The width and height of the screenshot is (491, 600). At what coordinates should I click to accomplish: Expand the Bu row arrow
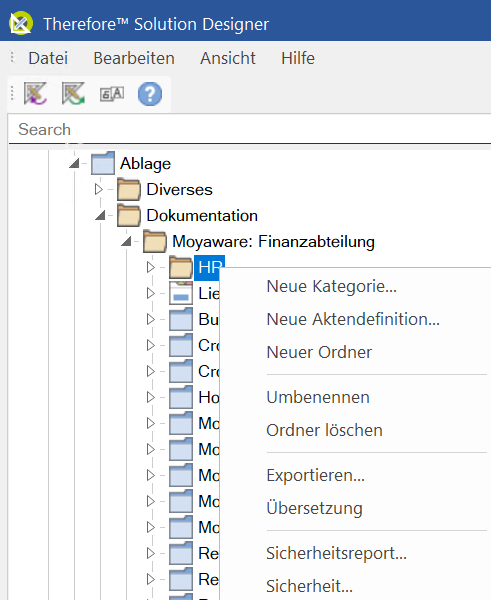point(151,319)
